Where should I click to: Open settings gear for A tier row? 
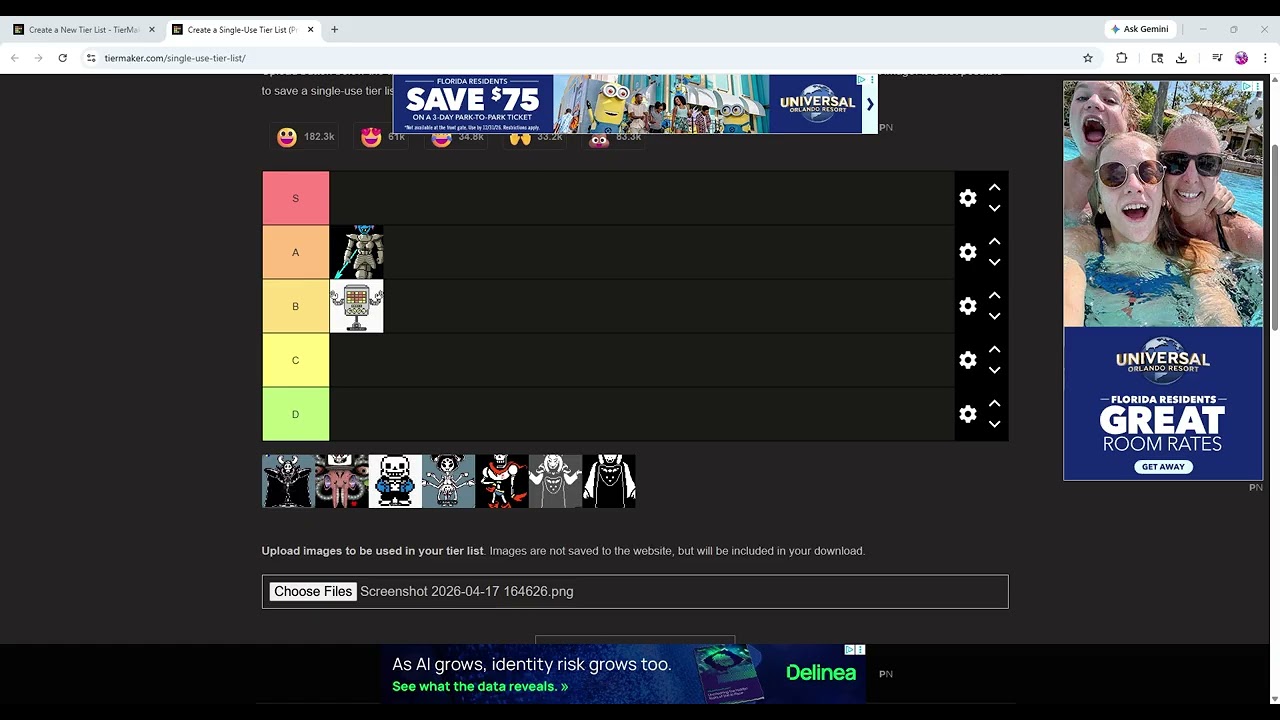click(967, 252)
